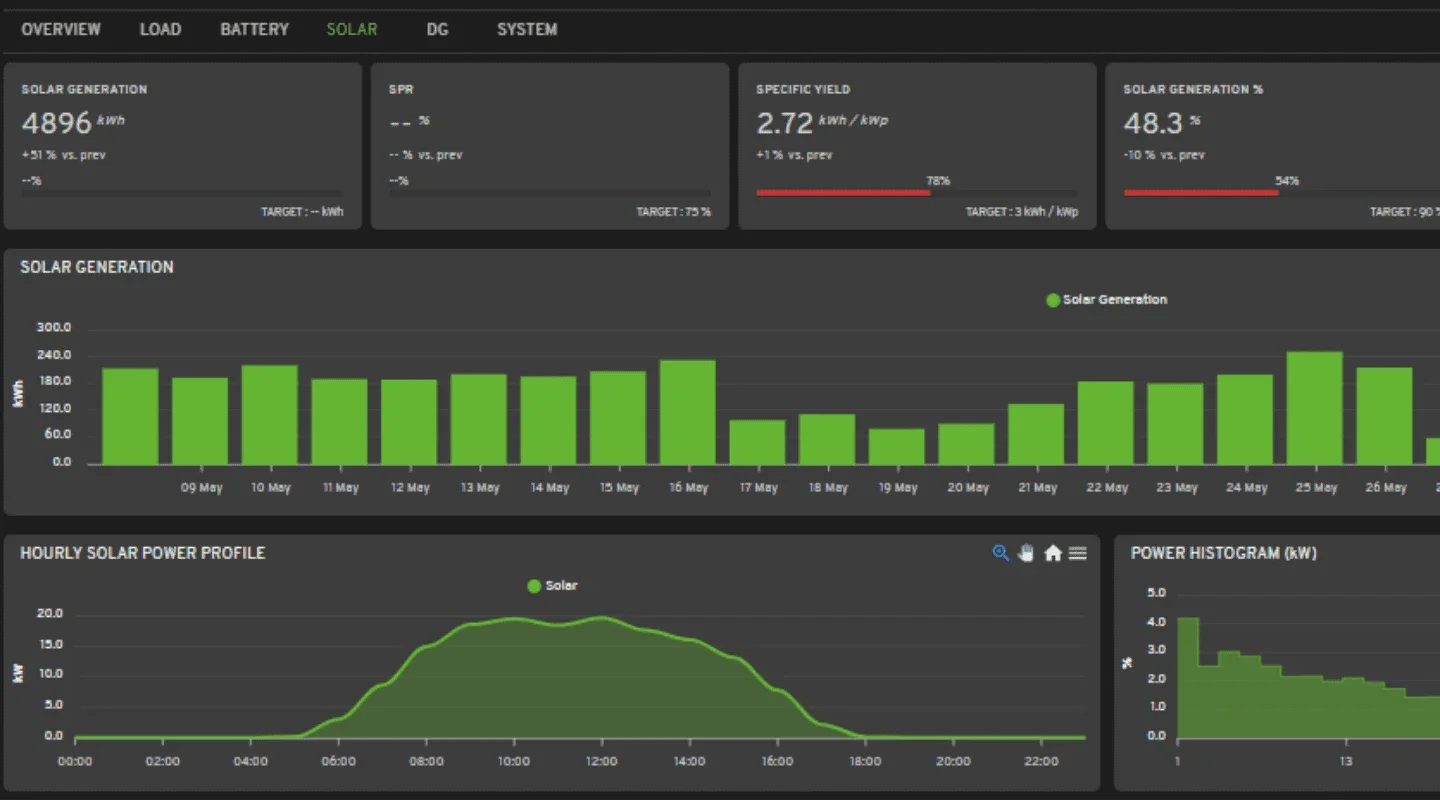The height and width of the screenshot is (800, 1440).
Task: Switch to the System tab
Action: [x=527, y=29]
